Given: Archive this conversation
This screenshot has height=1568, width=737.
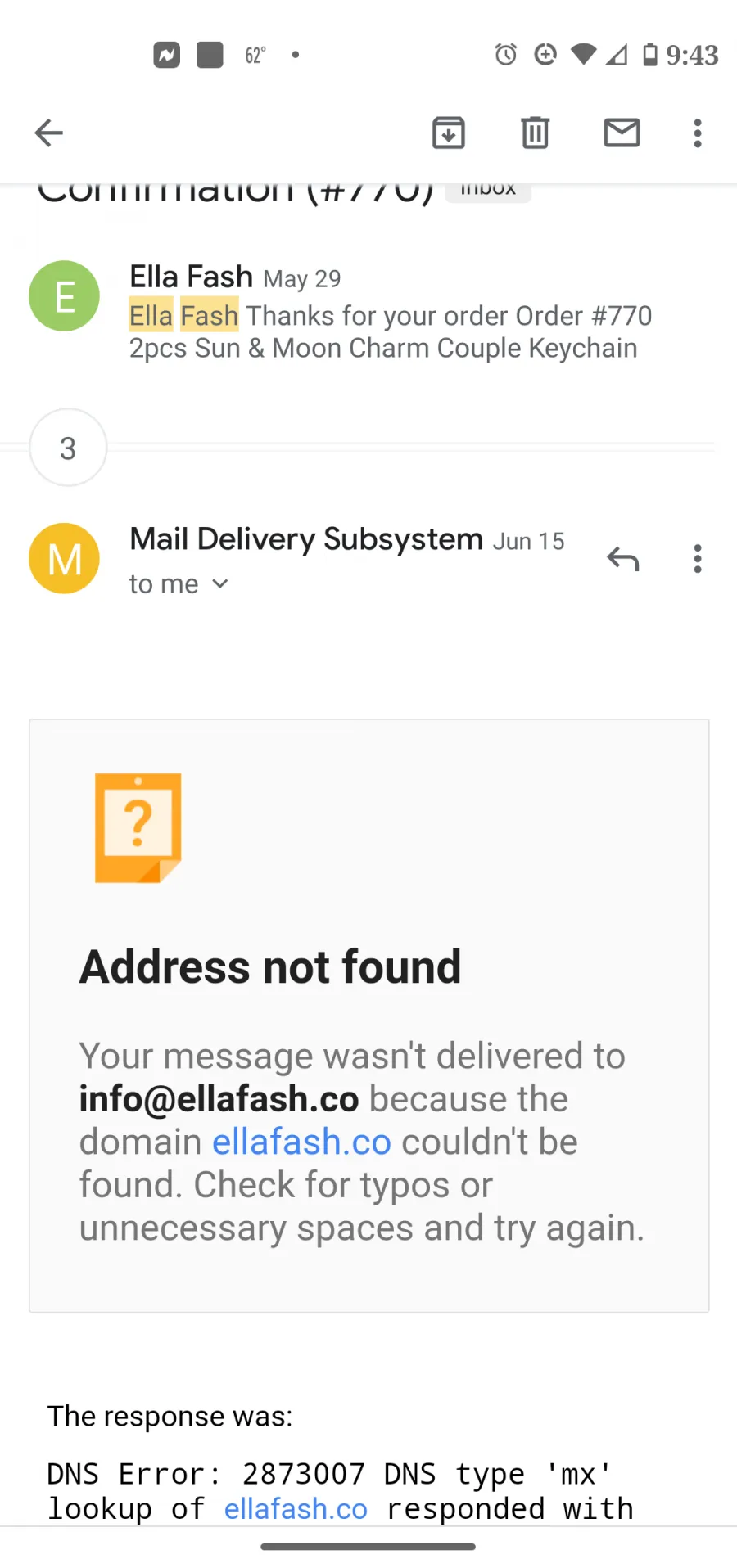Looking at the screenshot, I should pos(449,133).
